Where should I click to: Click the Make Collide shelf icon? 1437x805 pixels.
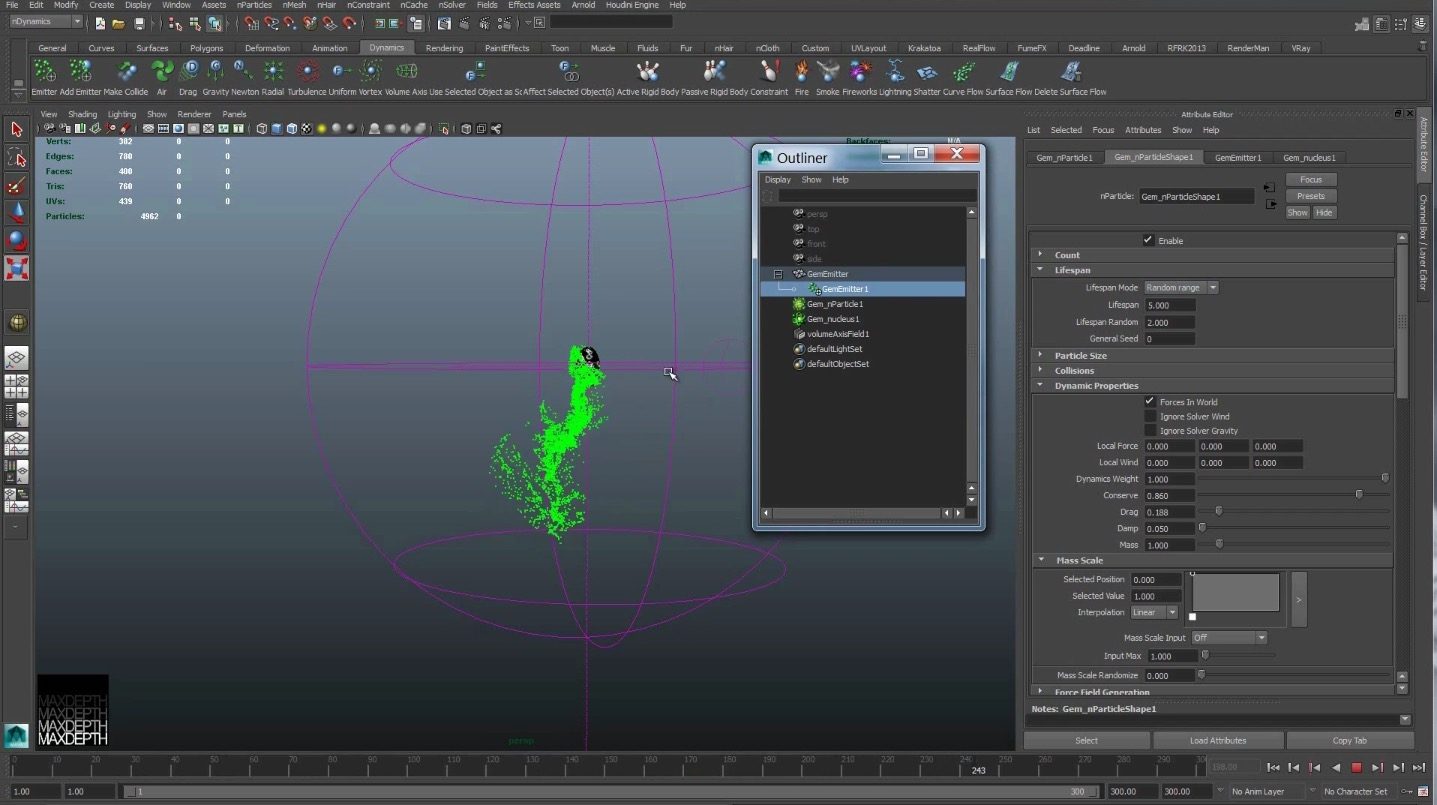(x=126, y=71)
